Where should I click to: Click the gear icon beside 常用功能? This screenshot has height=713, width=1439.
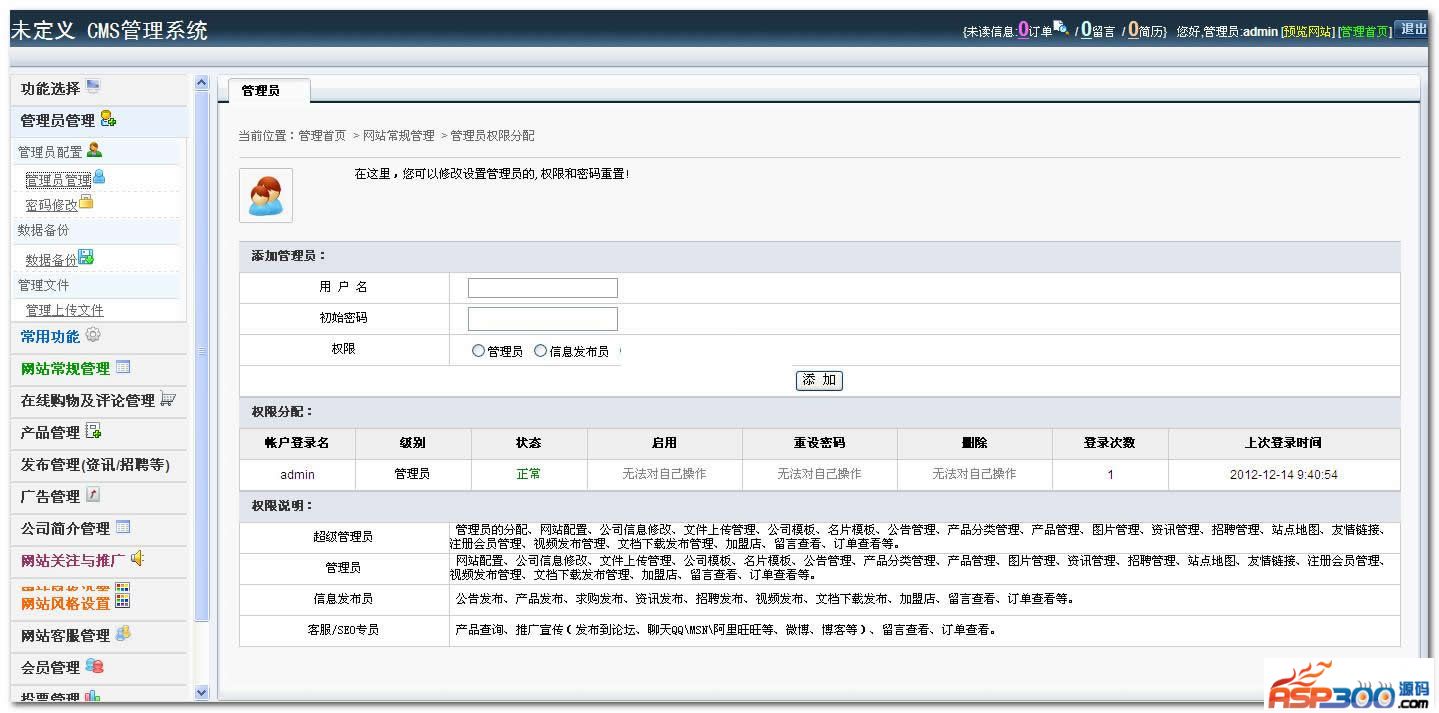pos(93,335)
